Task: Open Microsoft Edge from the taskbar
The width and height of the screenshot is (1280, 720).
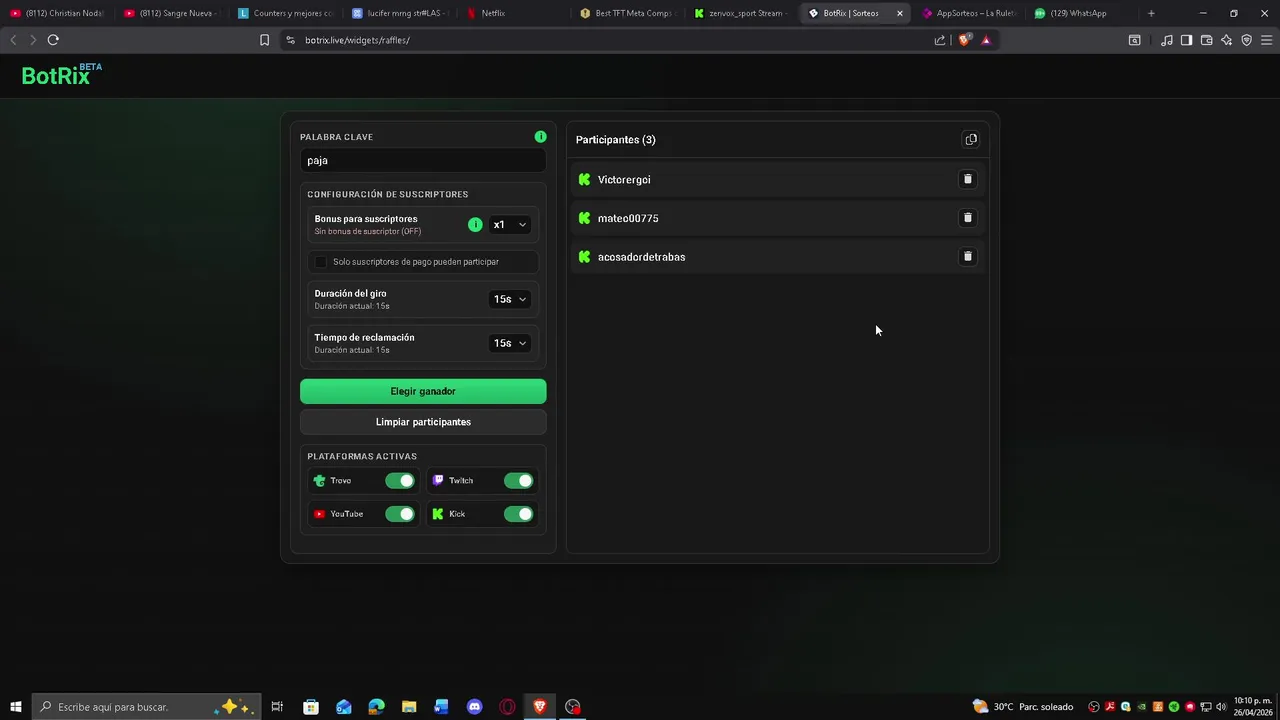Action: 376,707
